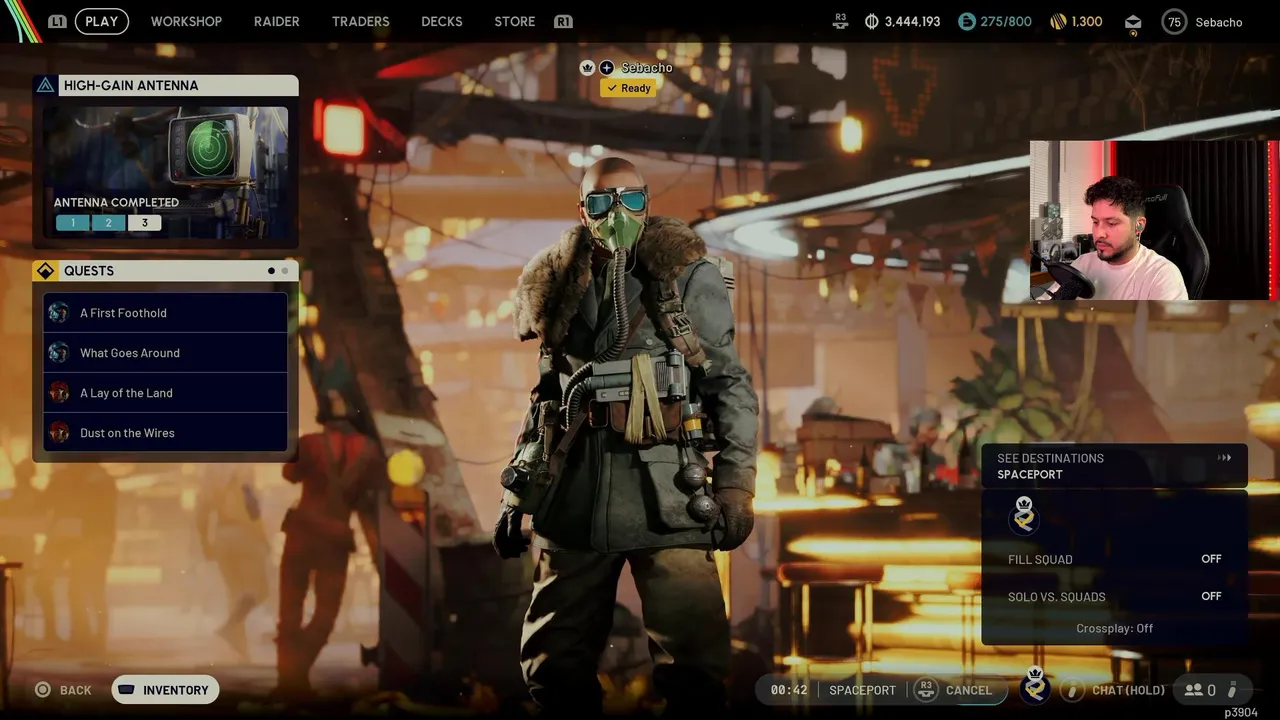Click the trader portrait beside A First Foothold
Image resolution: width=1280 pixels, height=720 pixels.
(59, 313)
